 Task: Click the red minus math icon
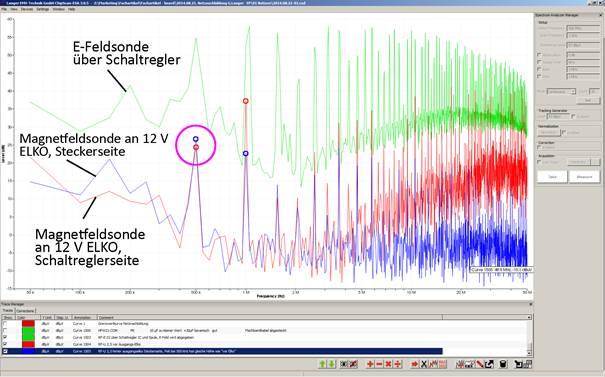pyautogui.click(x=380, y=364)
